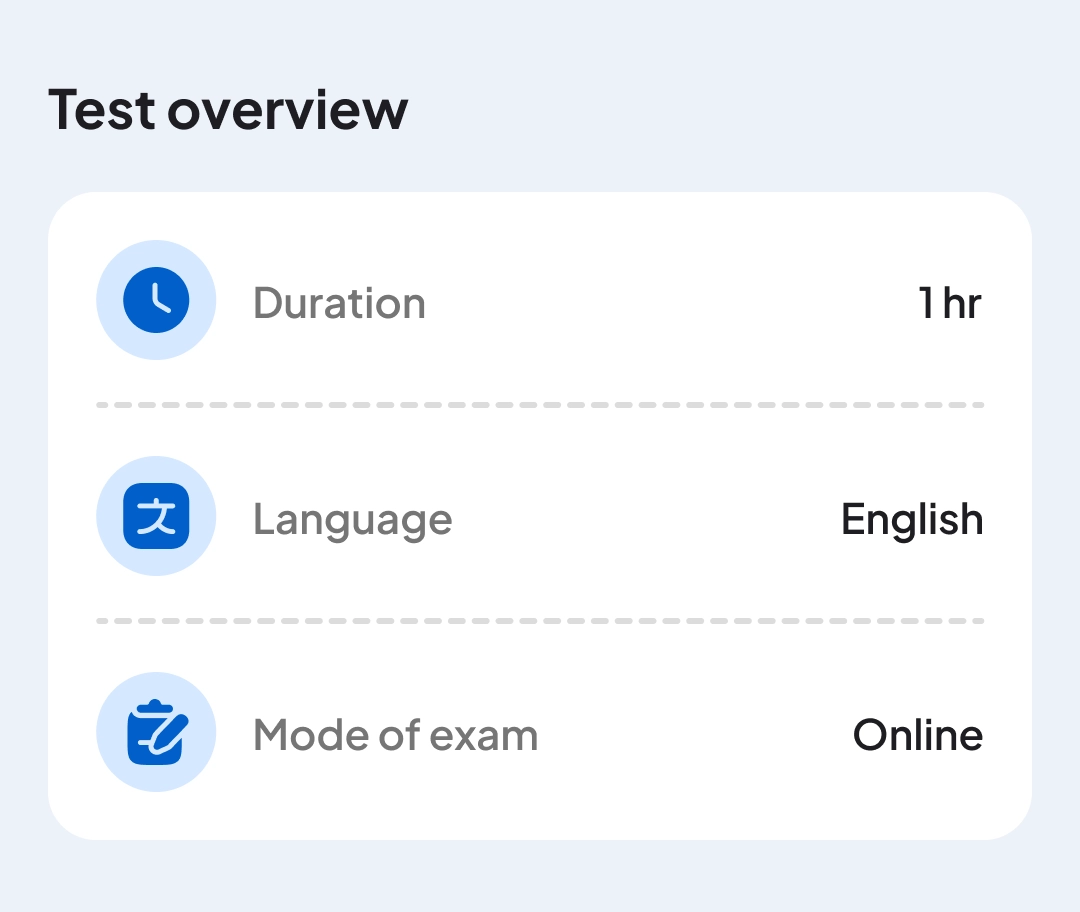
Task: Click the word Test in the heading
Action: click(x=103, y=108)
